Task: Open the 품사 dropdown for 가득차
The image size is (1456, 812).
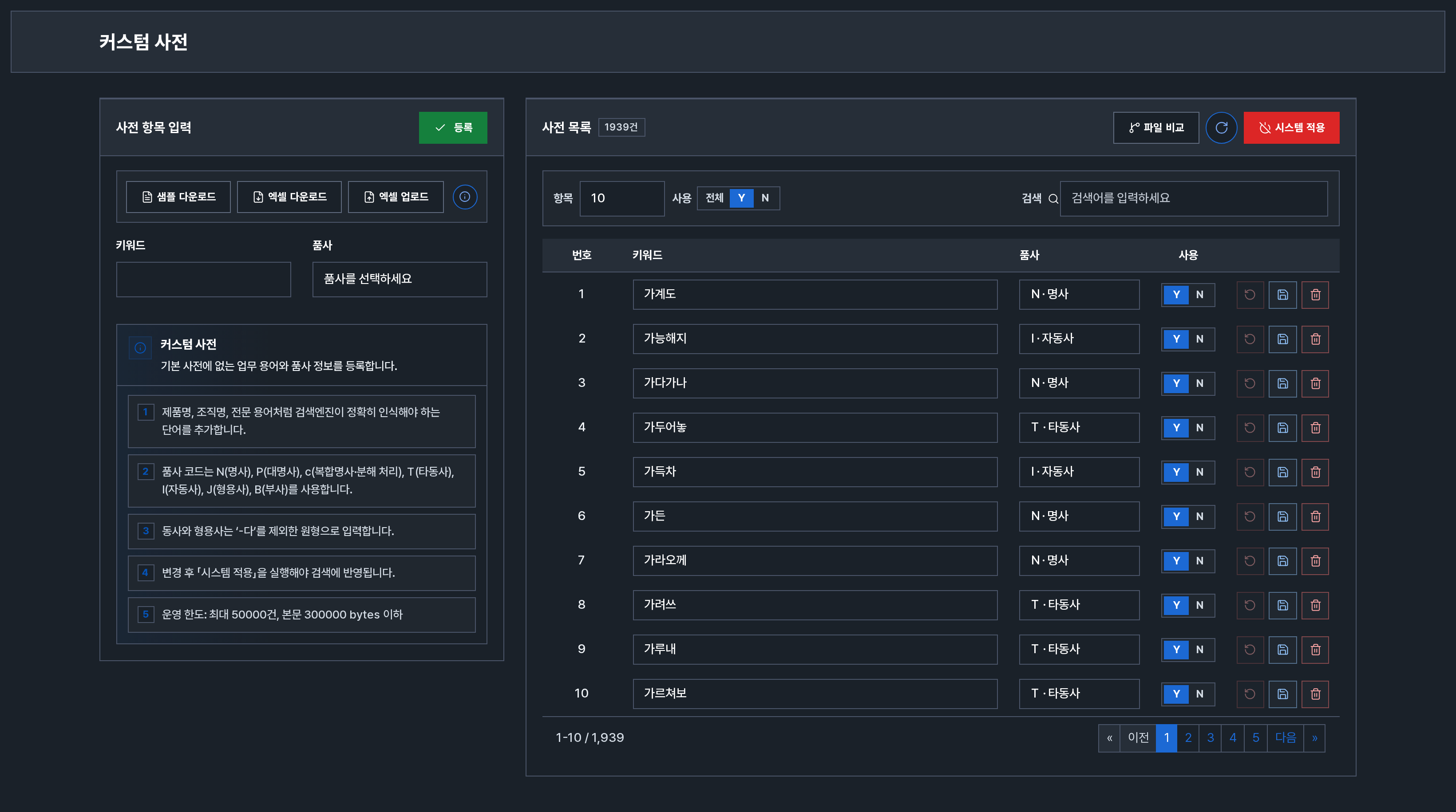Action: [1079, 472]
